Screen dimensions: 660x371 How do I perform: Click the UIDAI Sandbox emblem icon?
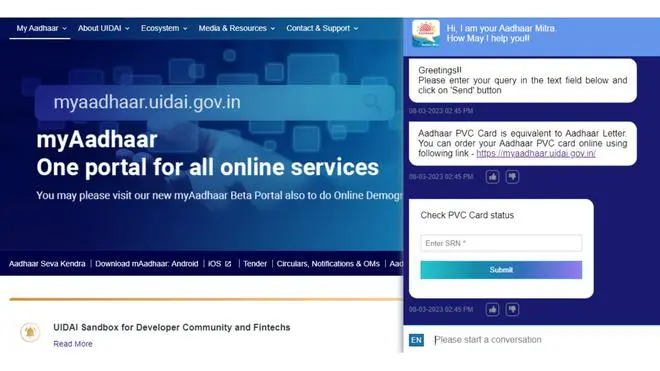pos(30,332)
